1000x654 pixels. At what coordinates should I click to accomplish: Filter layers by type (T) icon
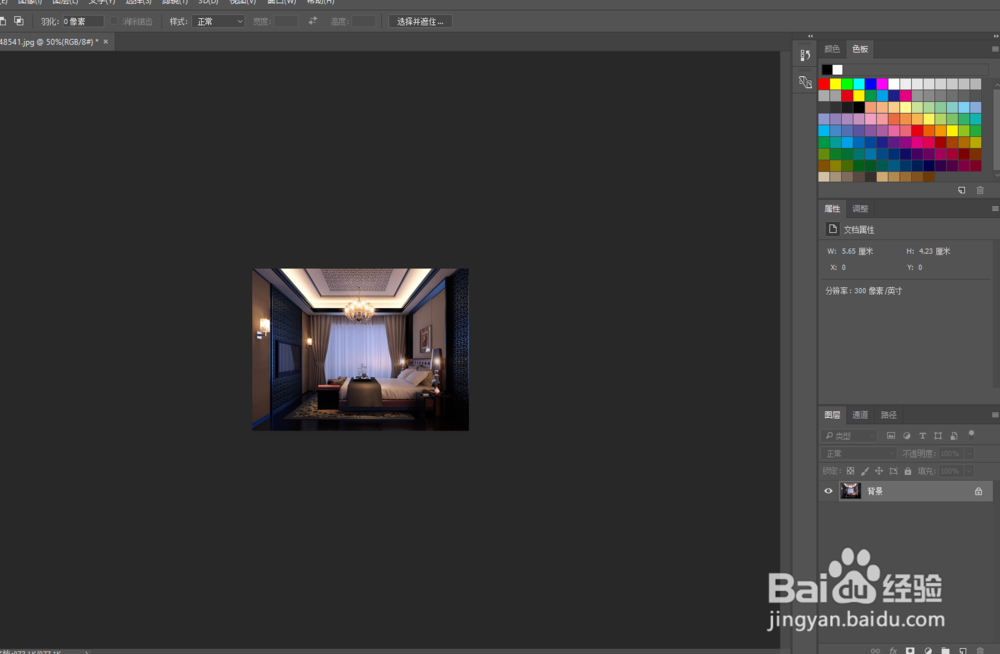[922, 436]
